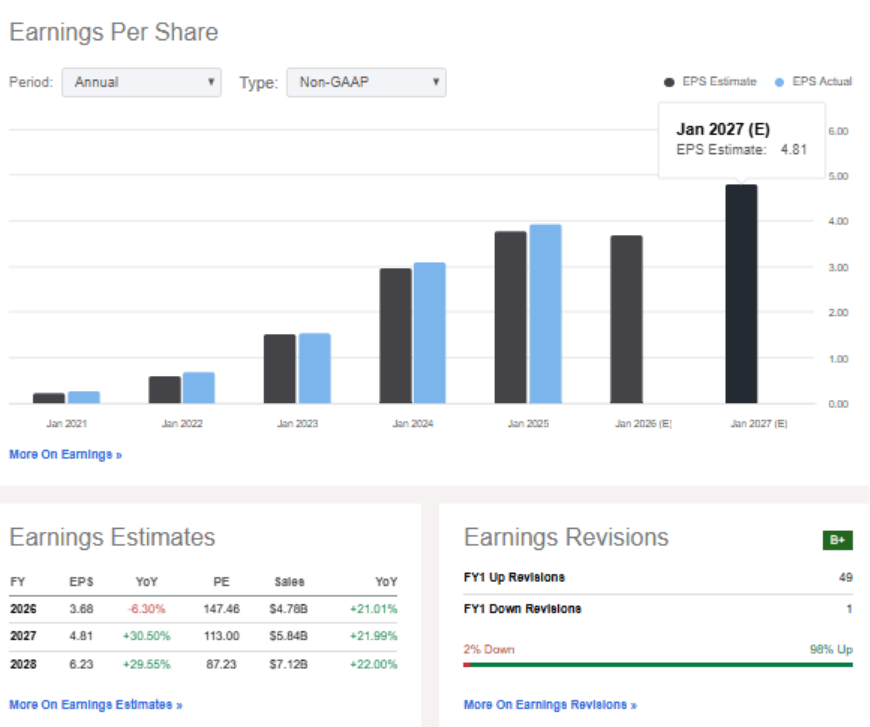Hide EPS Estimate series via legend

pos(668,81)
